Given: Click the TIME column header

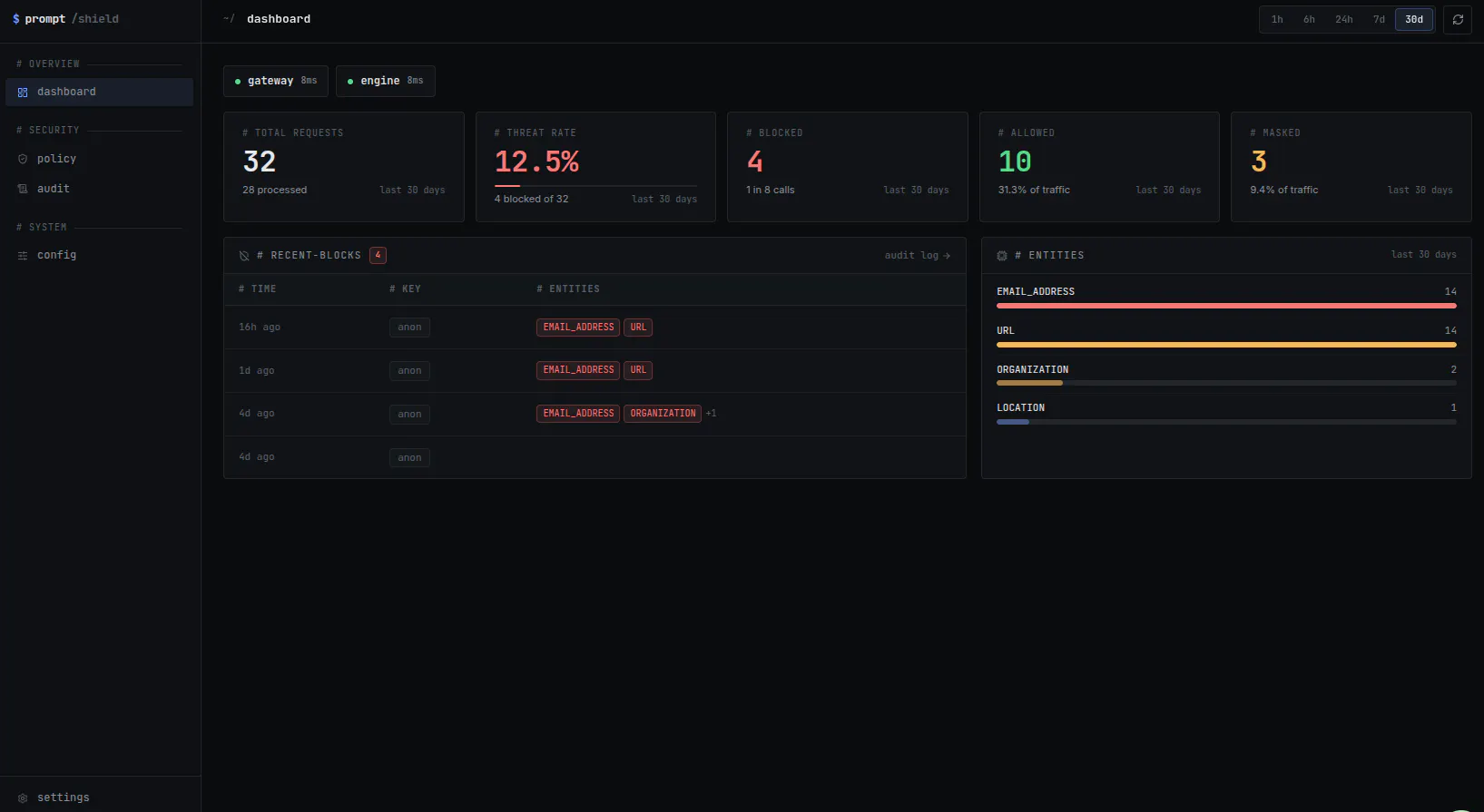Looking at the screenshot, I should pyautogui.click(x=258, y=289).
